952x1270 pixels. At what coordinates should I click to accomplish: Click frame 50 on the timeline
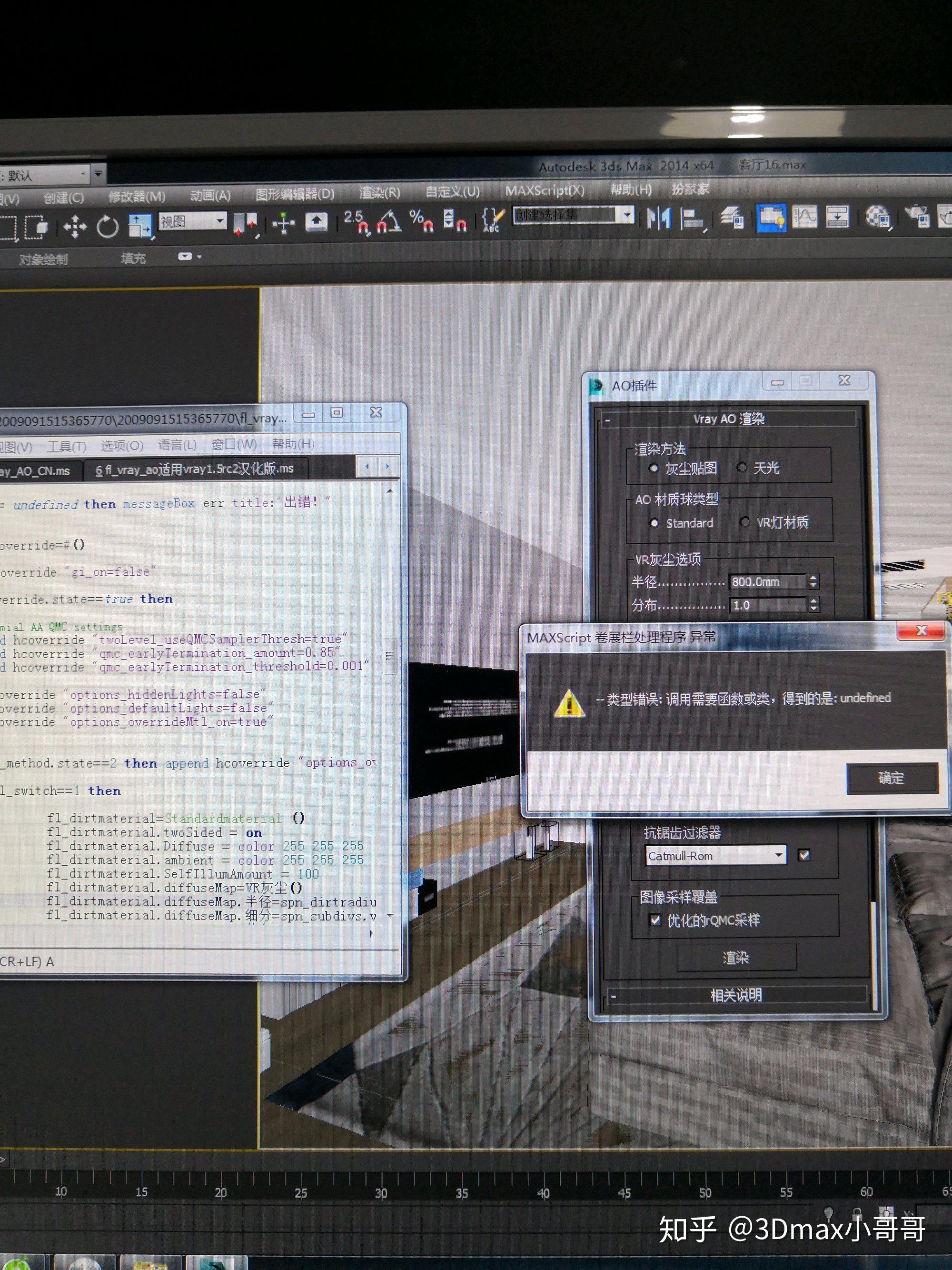click(x=705, y=1192)
